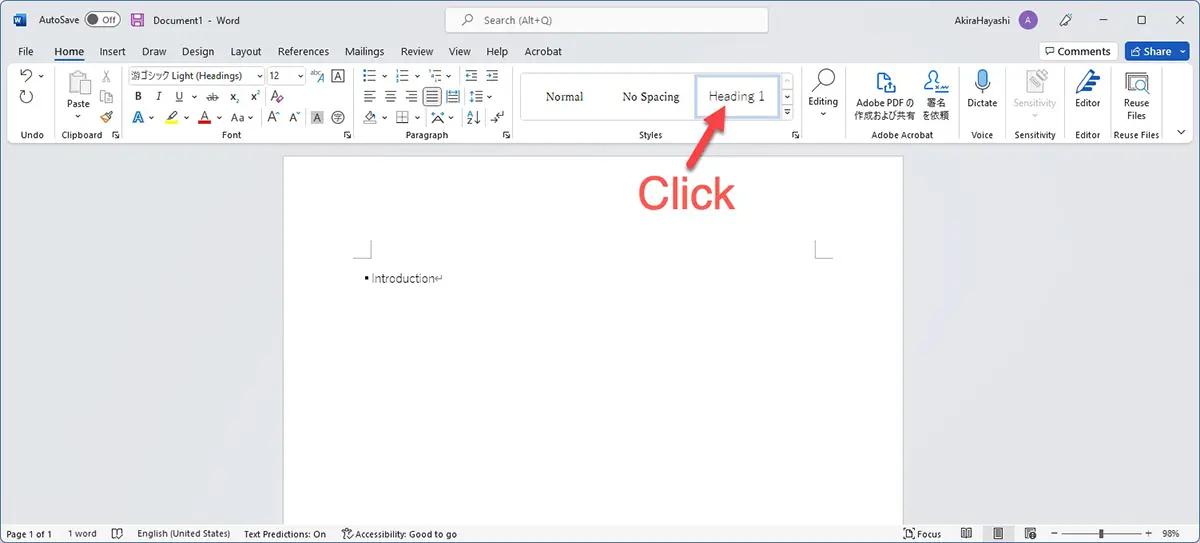The height and width of the screenshot is (543, 1200).
Task: Switch to Insert tab
Action: pyautogui.click(x=112, y=51)
